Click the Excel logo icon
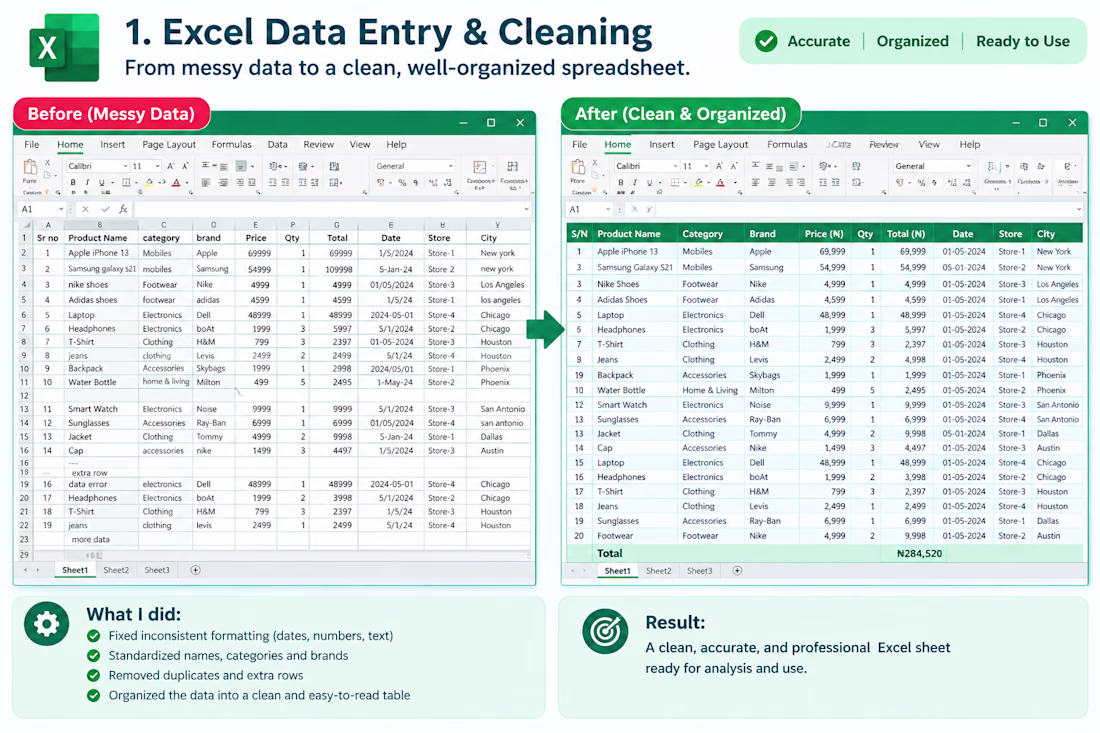1100x733 pixels. tap(64, 48)
